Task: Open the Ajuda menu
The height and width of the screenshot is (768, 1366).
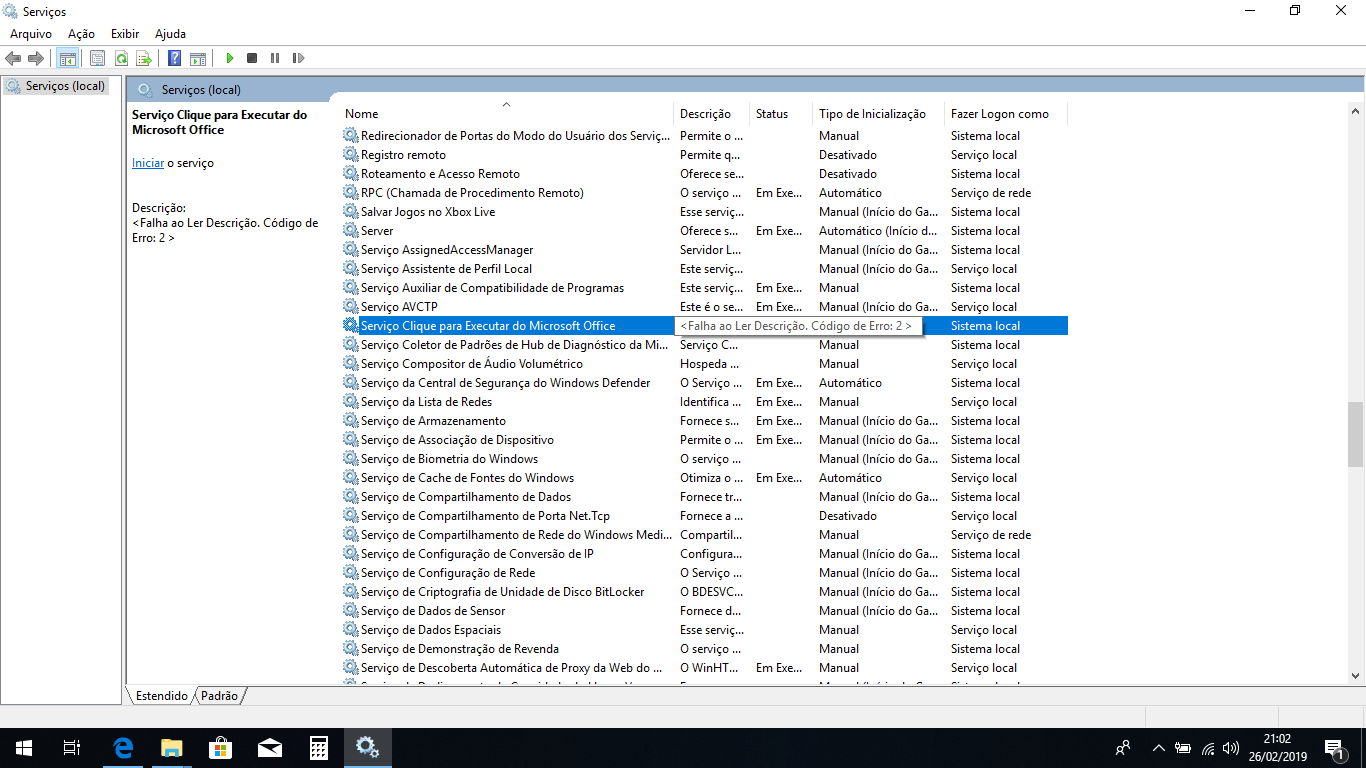Action: (x=170, y=34)
